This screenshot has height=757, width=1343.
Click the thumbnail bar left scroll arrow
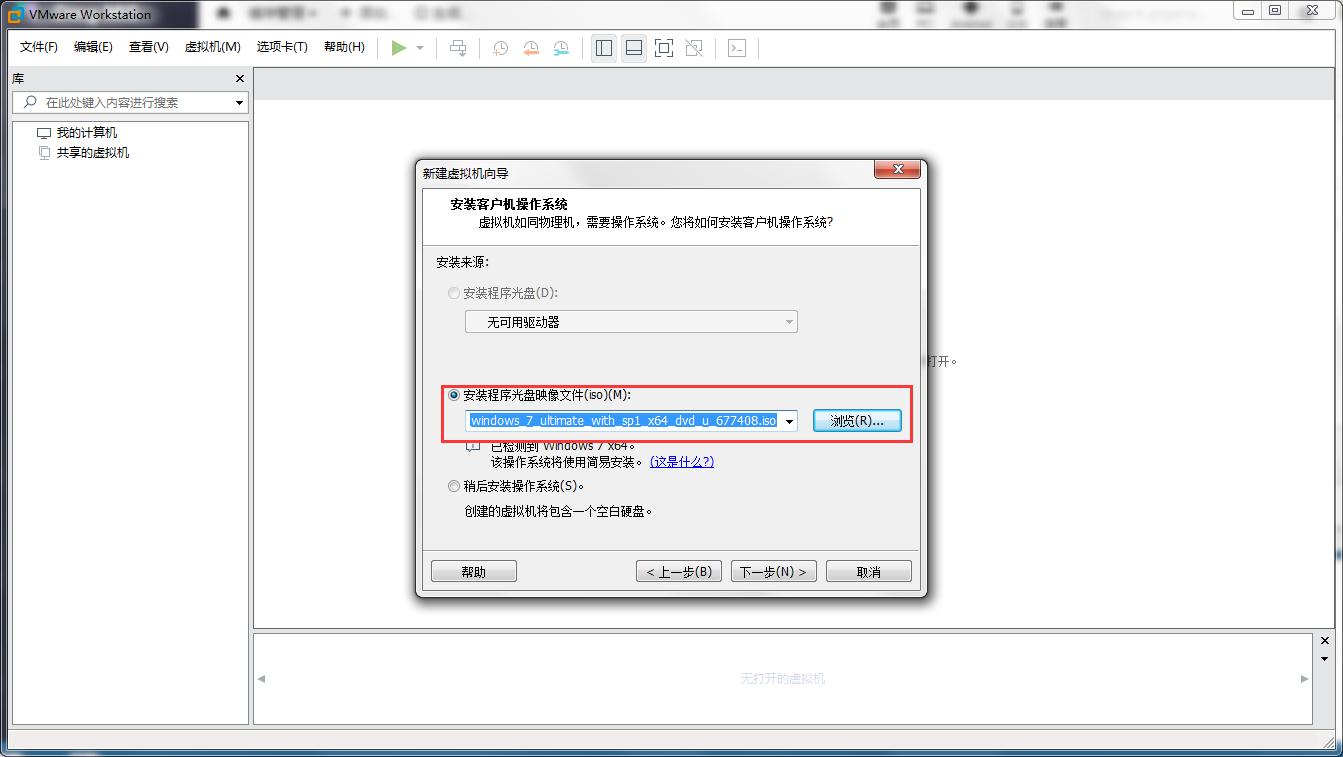(262, 679)
